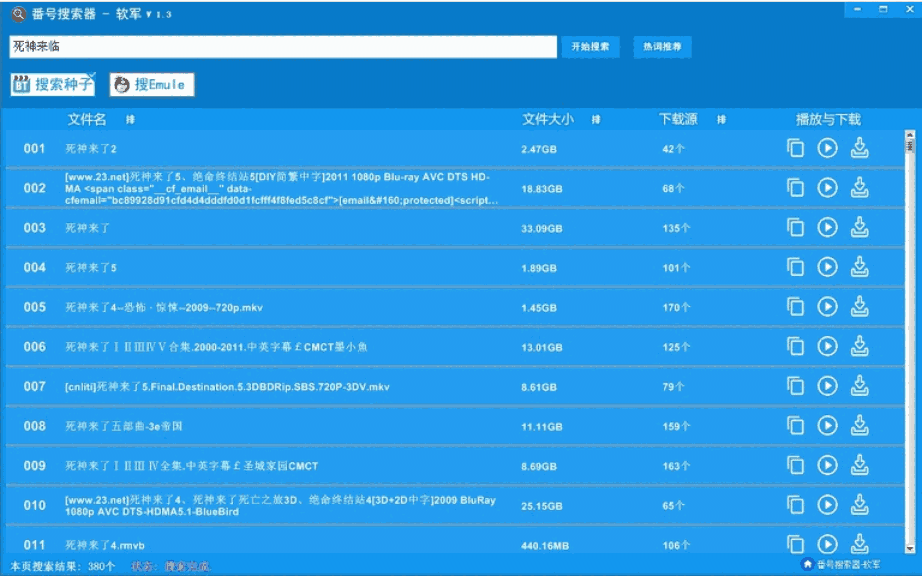Click inside the 死神来临 search field
The image size is (922, 576).
pyautogui.click(x=280, y=46)
